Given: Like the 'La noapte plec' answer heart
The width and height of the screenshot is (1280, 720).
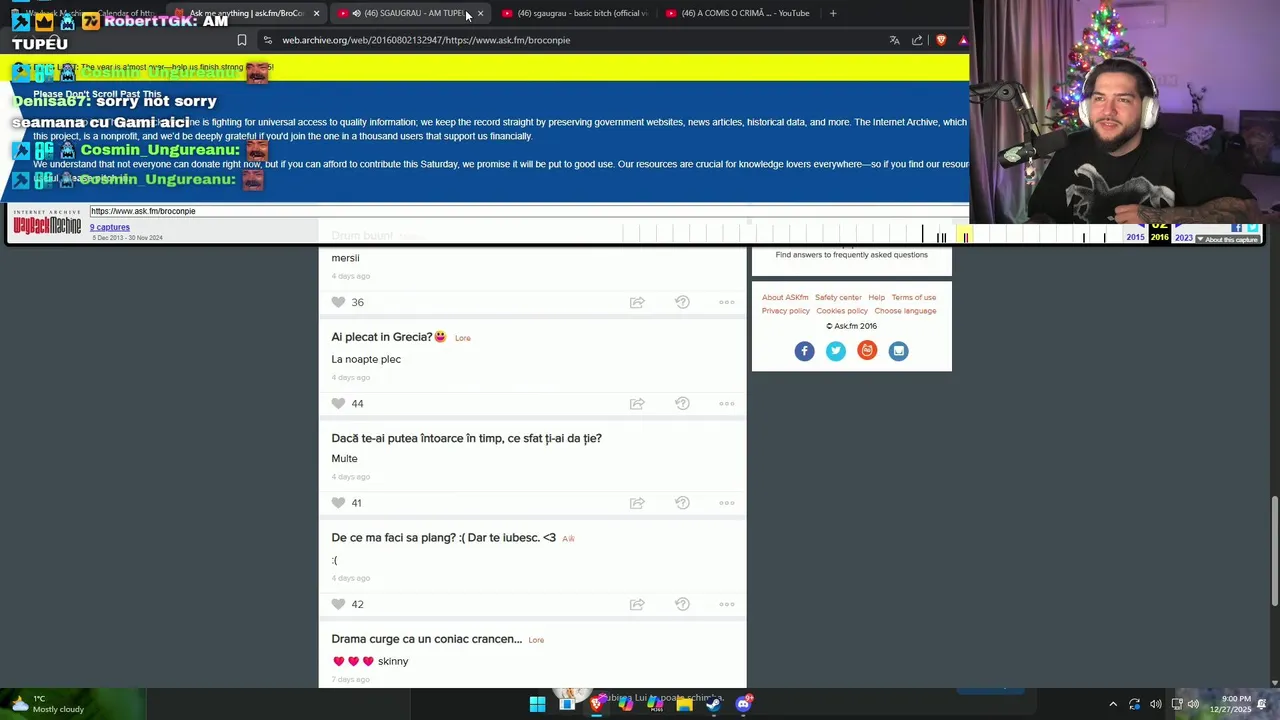Looking at the screenshot, I should (x=338, y=403).
